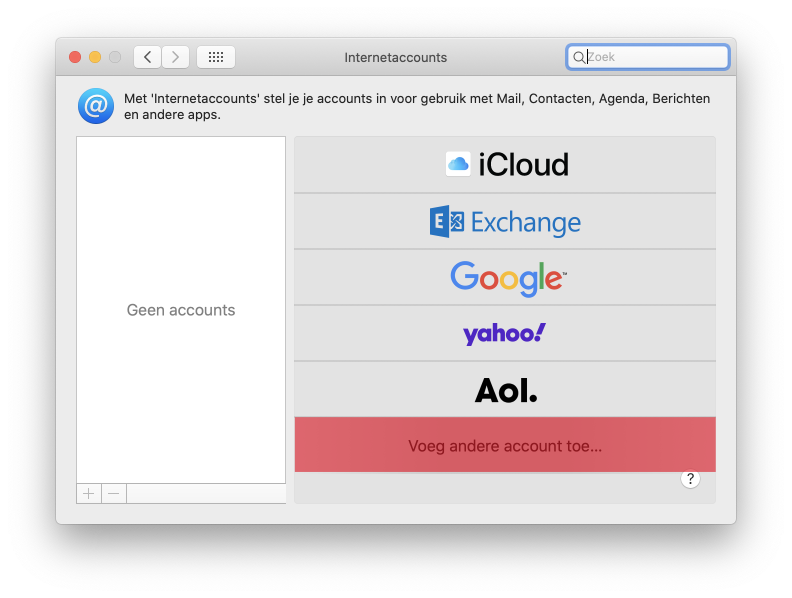The width and height of the screenshot is (792, 598).
Task: Go back with the left chevron
Action: coord(148,57)
